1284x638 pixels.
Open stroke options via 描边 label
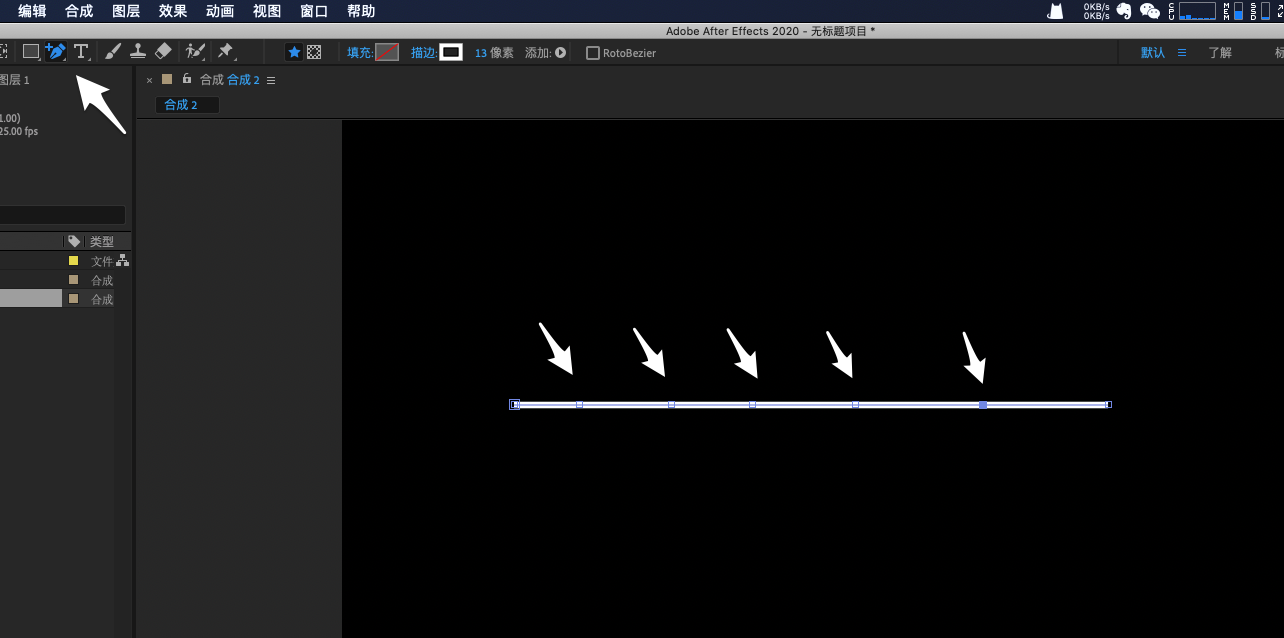424,53
